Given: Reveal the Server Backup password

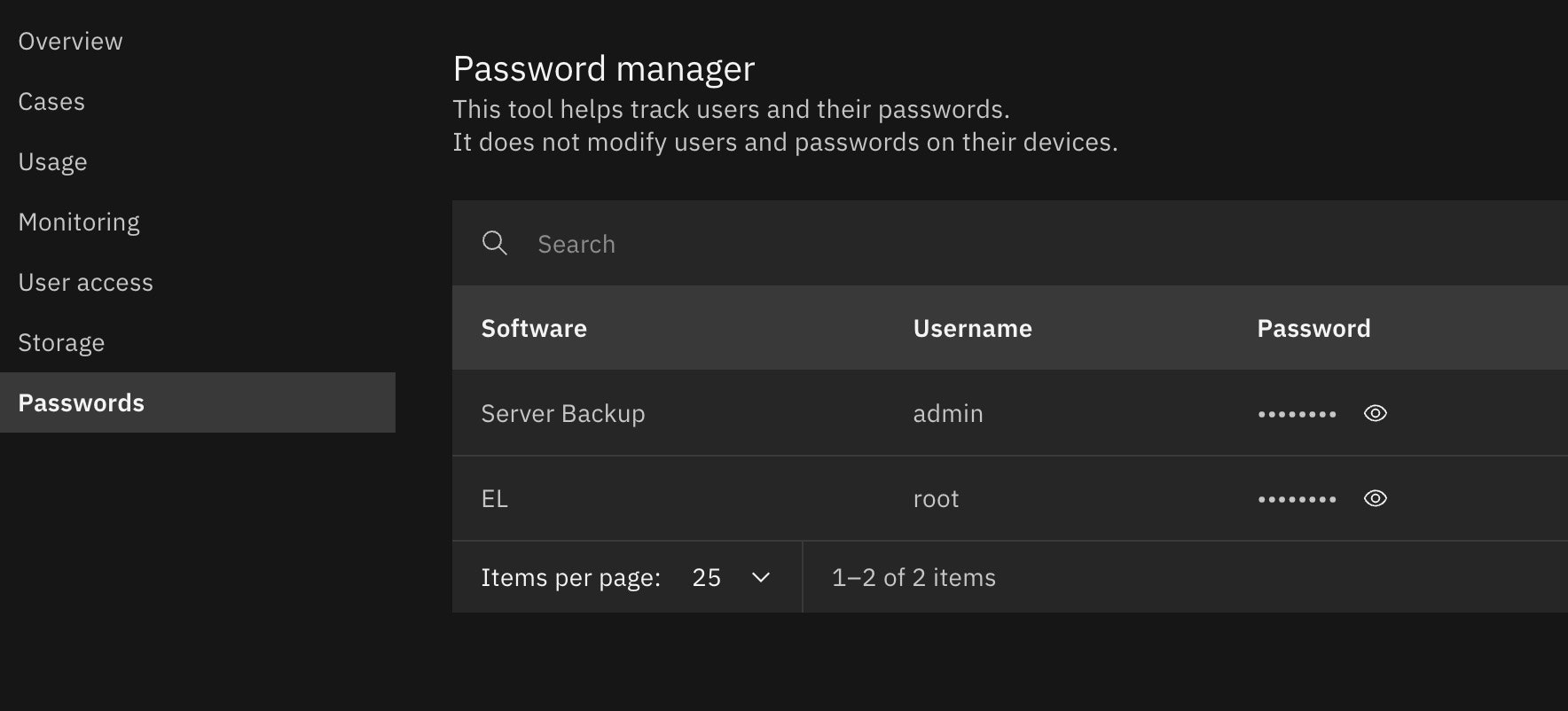Looking at the screenshot, I should click(1375, 413).
